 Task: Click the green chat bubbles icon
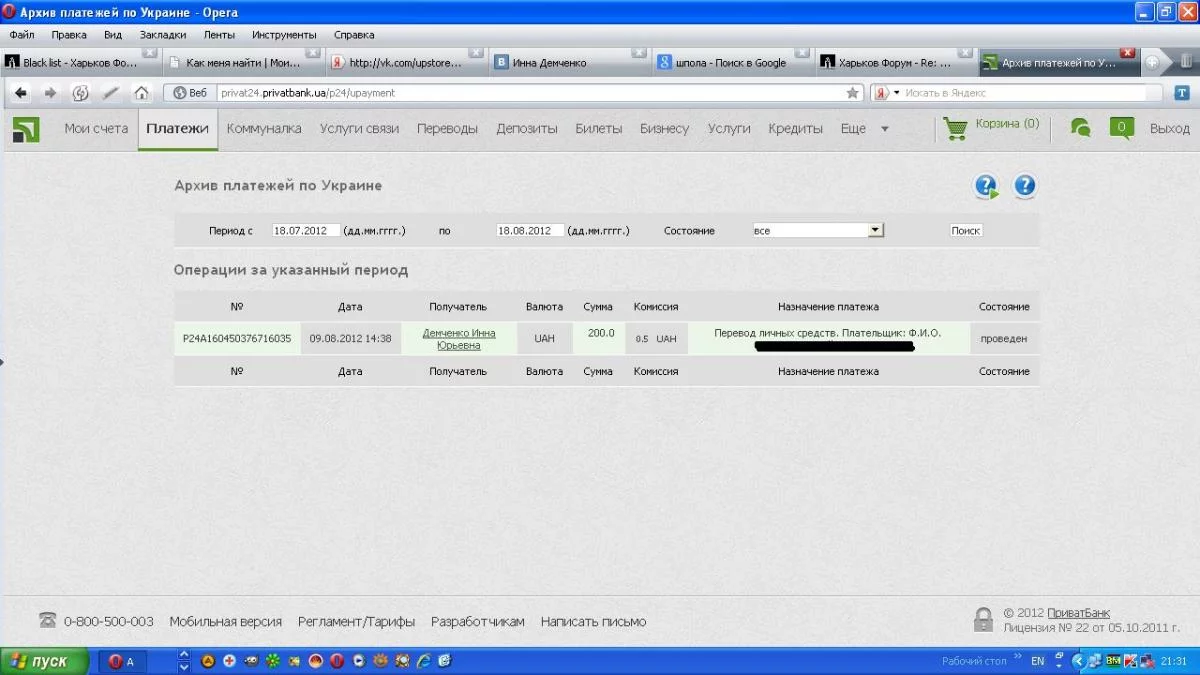click(x=1080, y=128)
